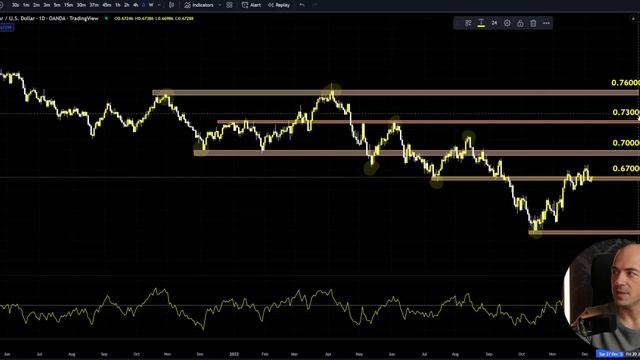Image resolution: width=640 pixels, height=360 pixels.
Task: Click the 2022 label on time axis
Action: (234, 354)
